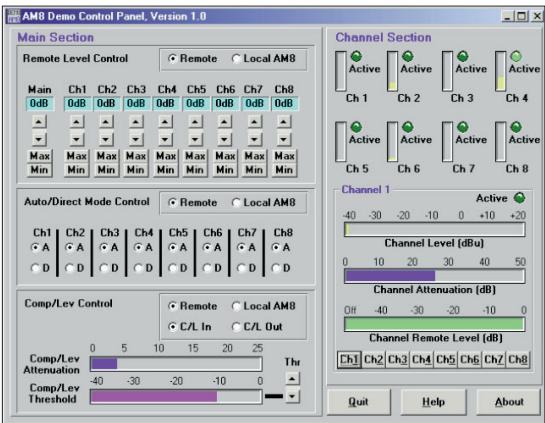Image resolution: width=545 pixels, height=423 pixels.
Task: Click the Ch 2 Active green LED indicator
Action: click(x=408, y=56)
